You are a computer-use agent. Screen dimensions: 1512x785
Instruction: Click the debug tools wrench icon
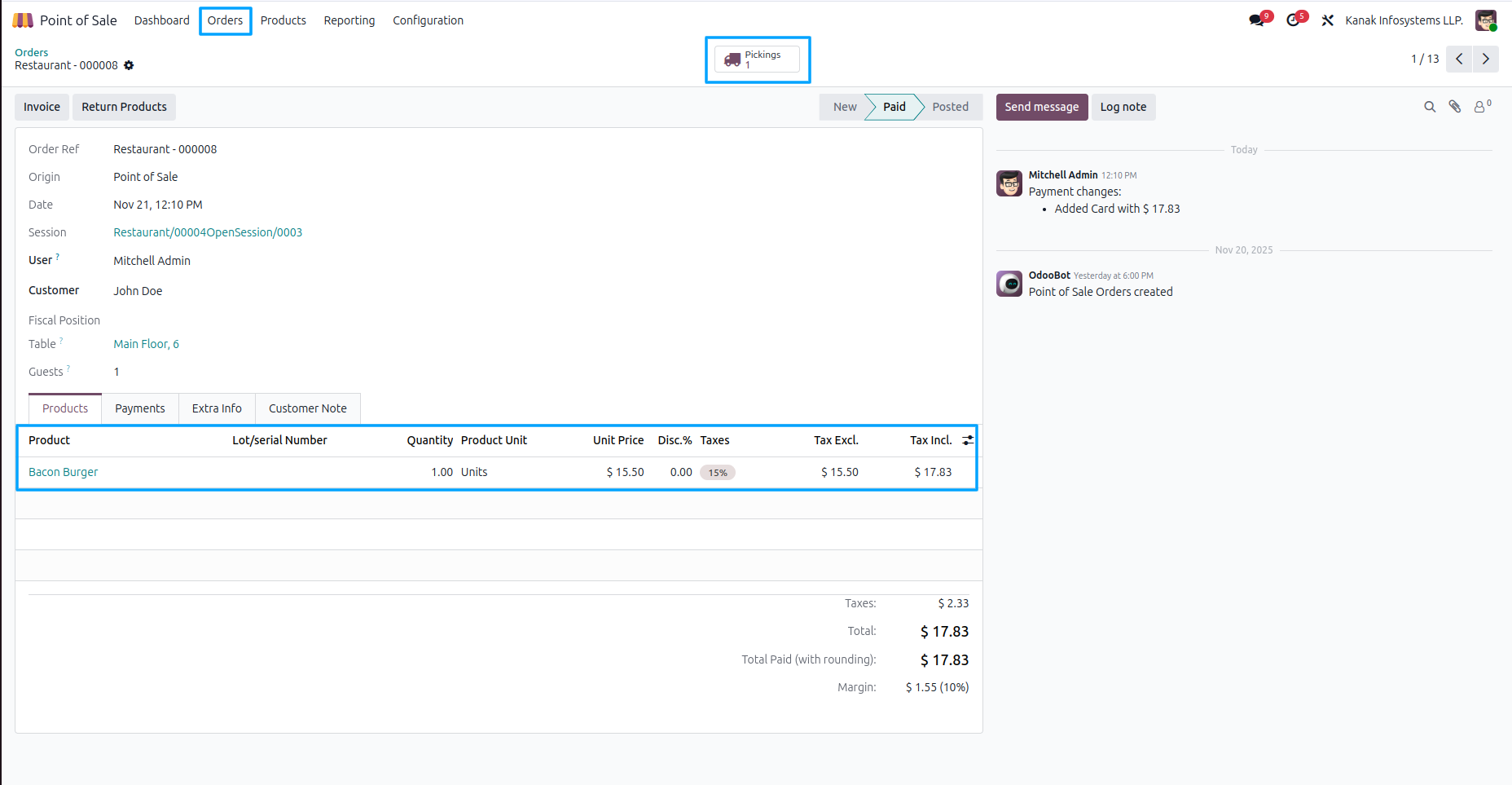point(1328,20)
